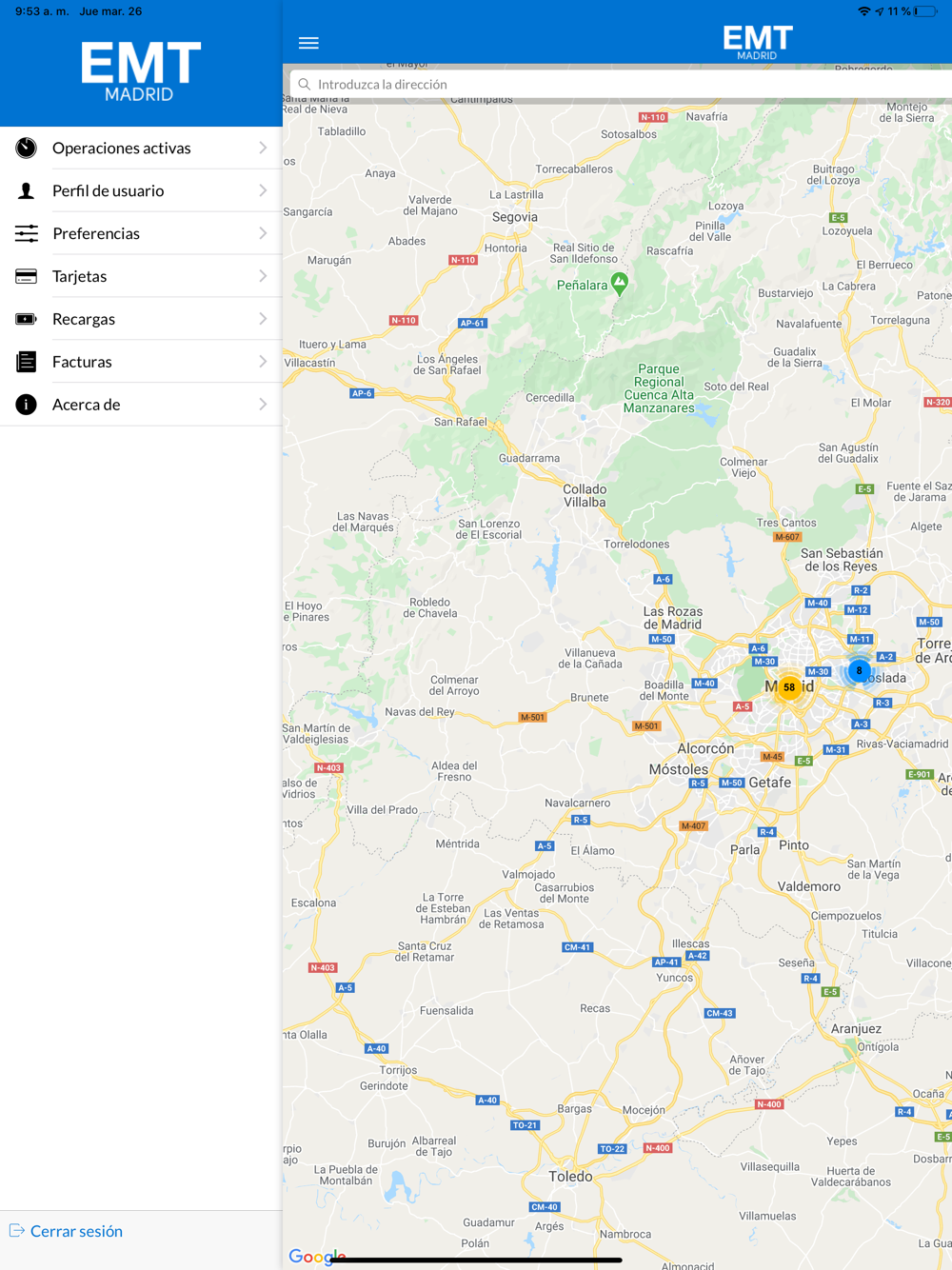Viewport: 952px width, 1270px height.
Task: Click Navalcarnero label on map
Action: pos(578,803)
